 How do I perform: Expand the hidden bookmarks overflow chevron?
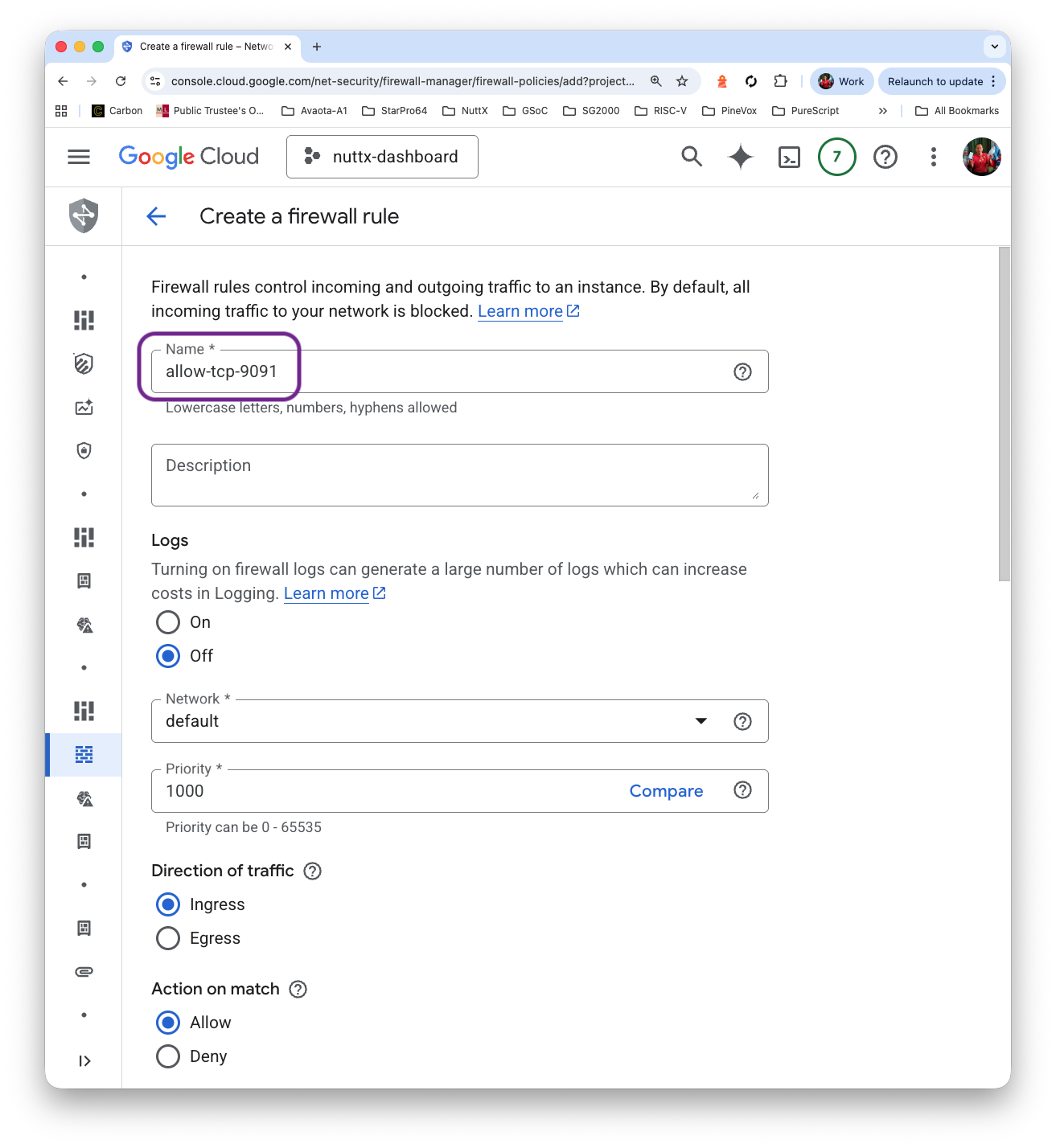point(883,110)
